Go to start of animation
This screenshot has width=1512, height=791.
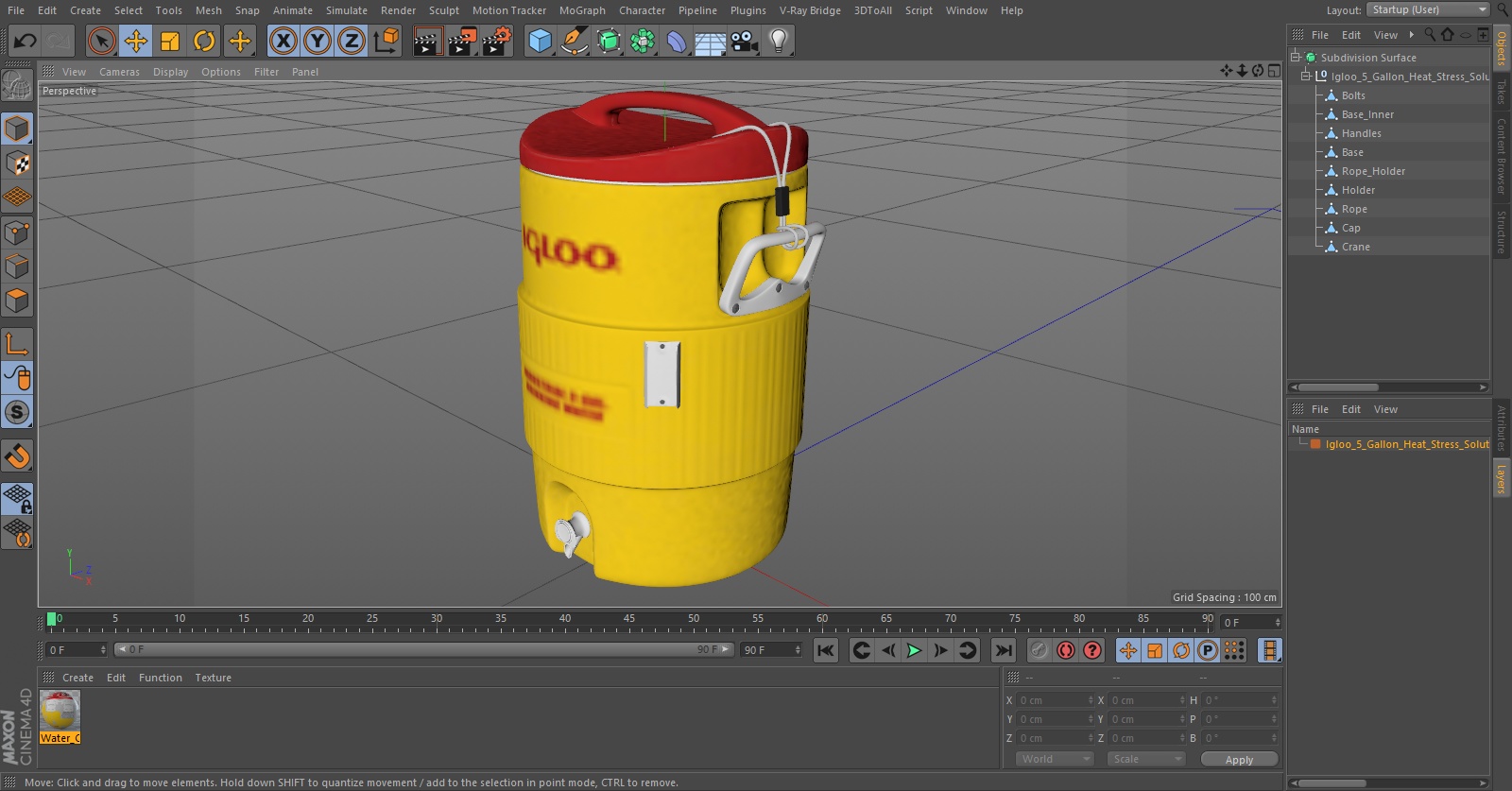click(x=826, y=650)
